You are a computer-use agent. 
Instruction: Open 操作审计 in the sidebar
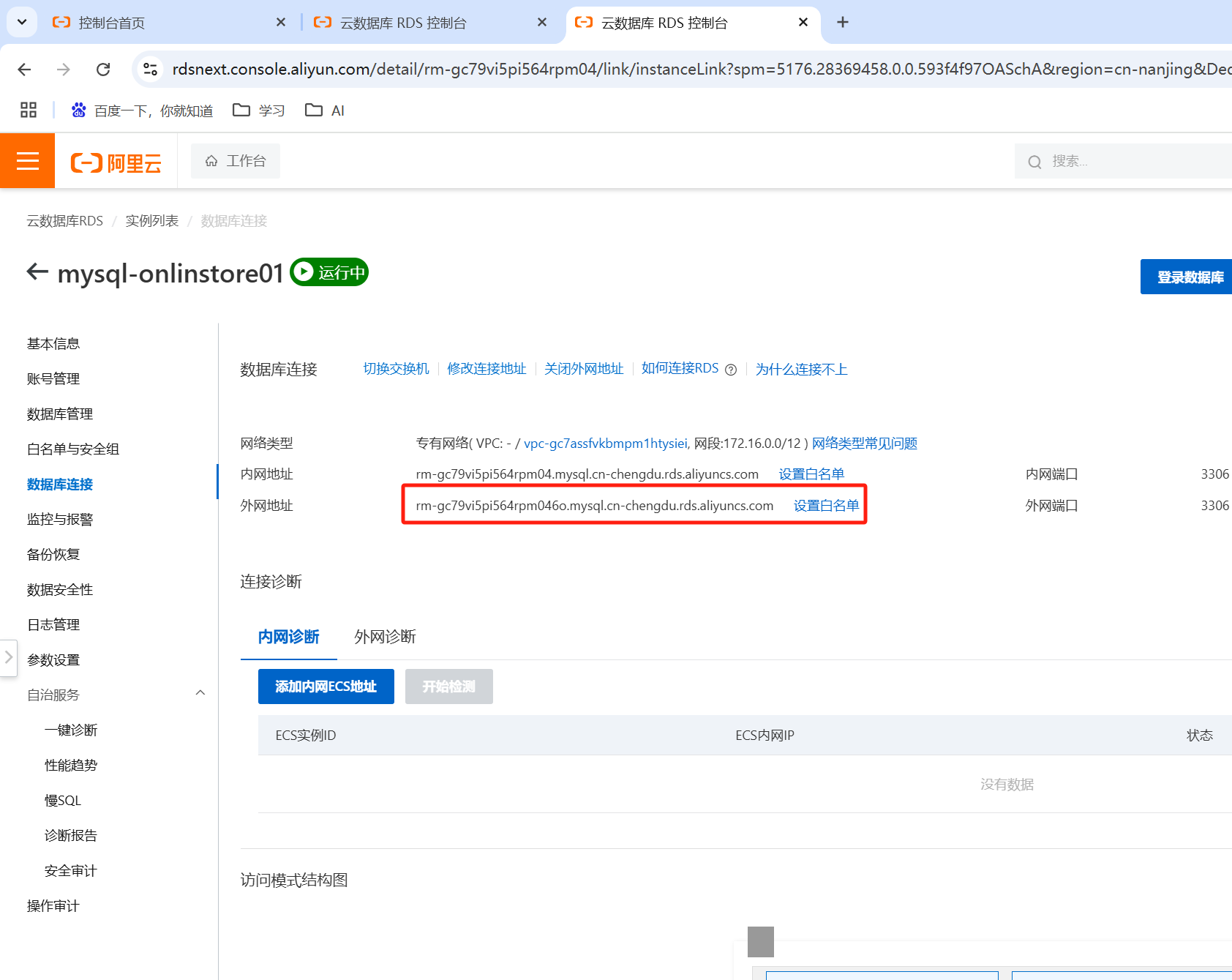click(53, 906)
